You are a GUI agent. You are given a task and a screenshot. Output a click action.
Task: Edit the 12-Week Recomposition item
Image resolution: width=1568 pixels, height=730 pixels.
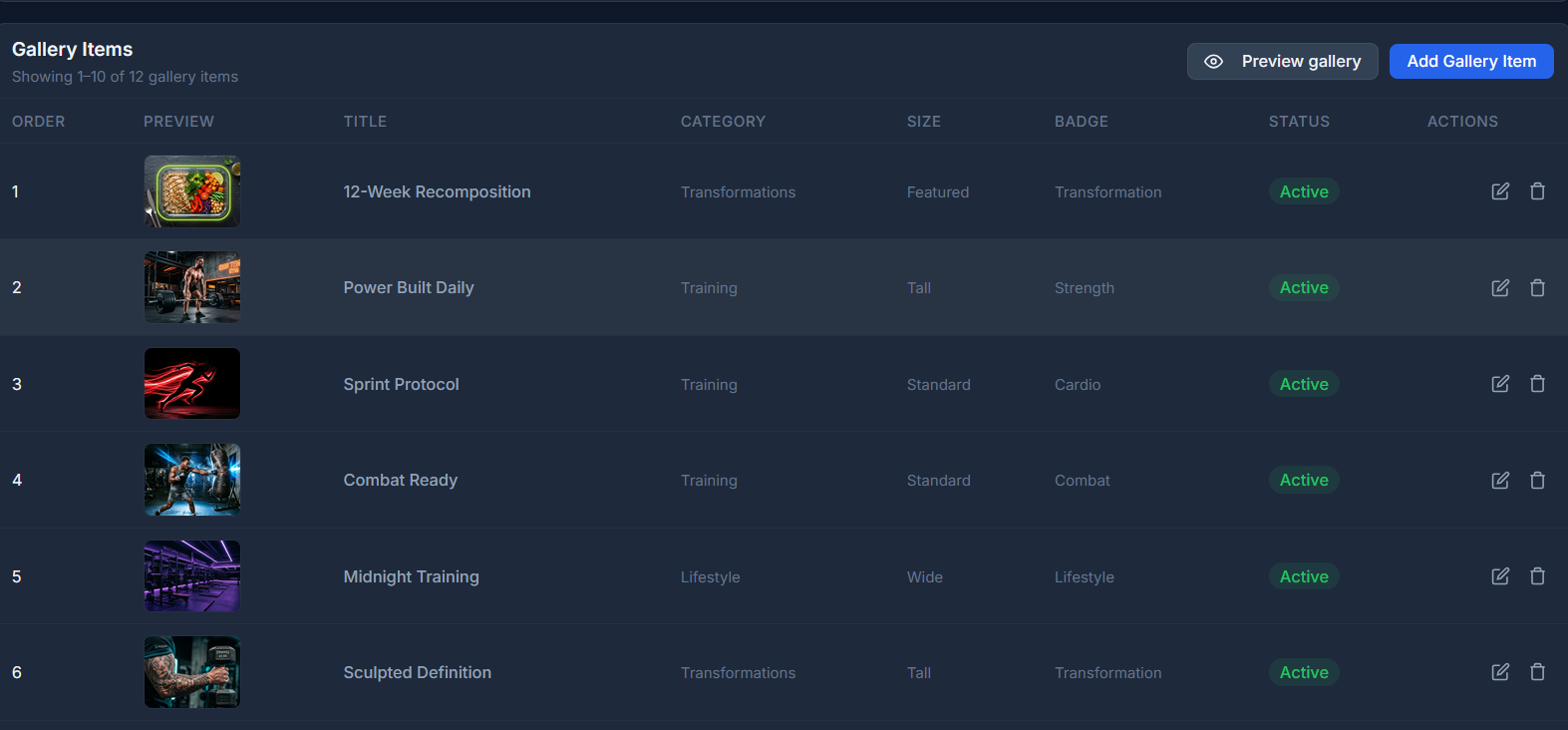pos(1500,191)
